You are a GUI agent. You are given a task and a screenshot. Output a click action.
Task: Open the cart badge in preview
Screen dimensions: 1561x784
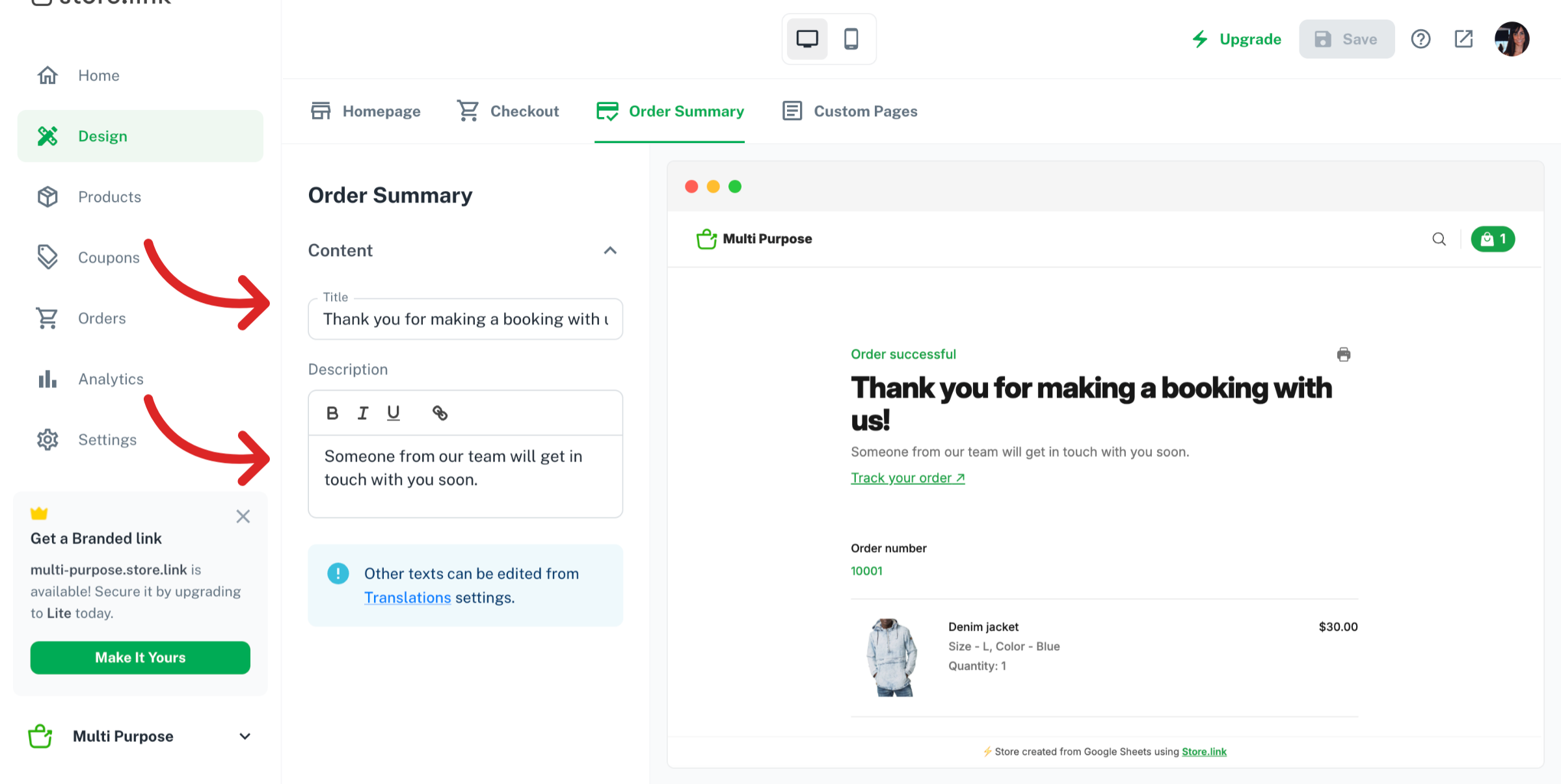coord(1493,239)
